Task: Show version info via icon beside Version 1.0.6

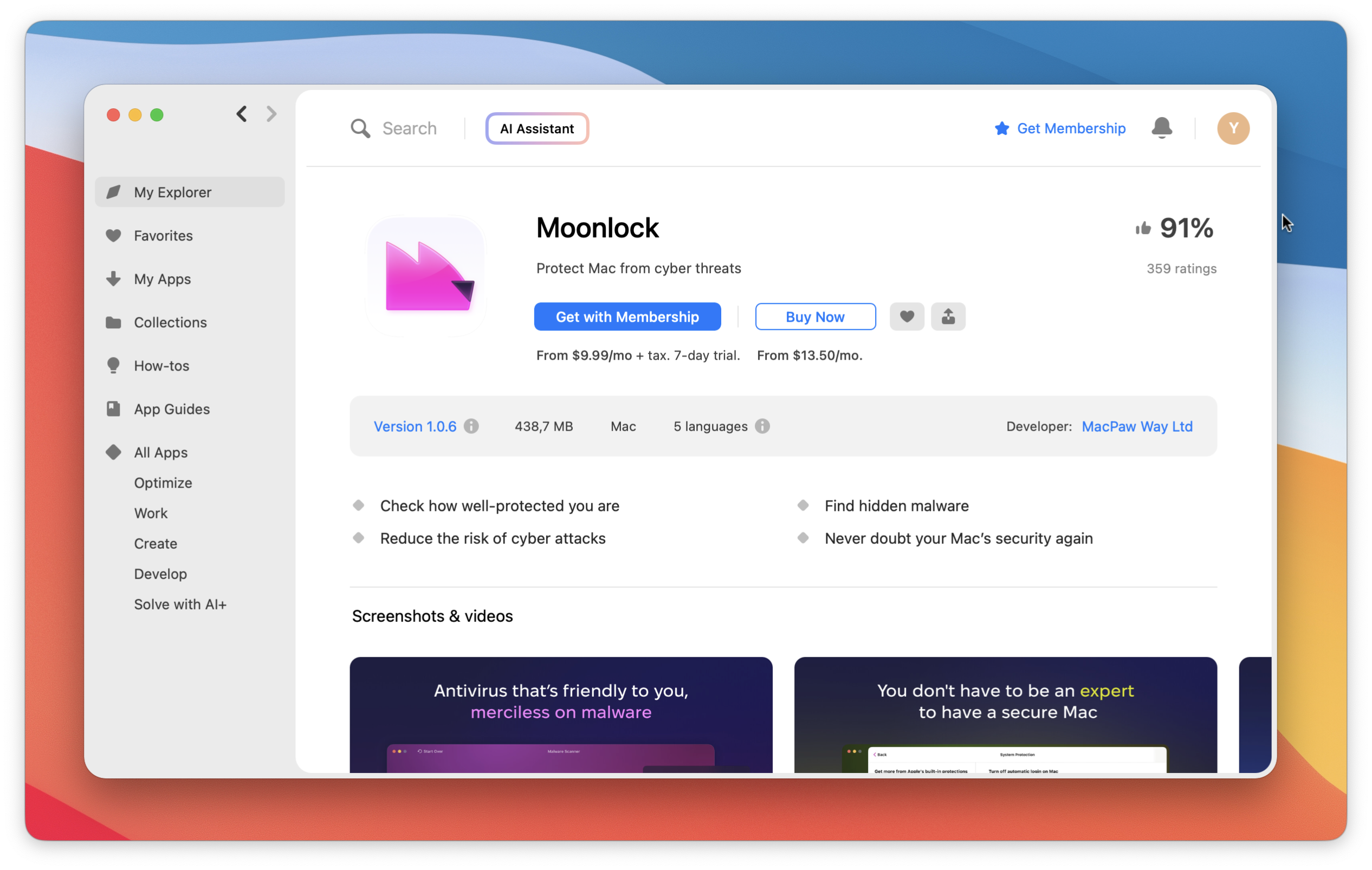Action: (x=471, y=426)
